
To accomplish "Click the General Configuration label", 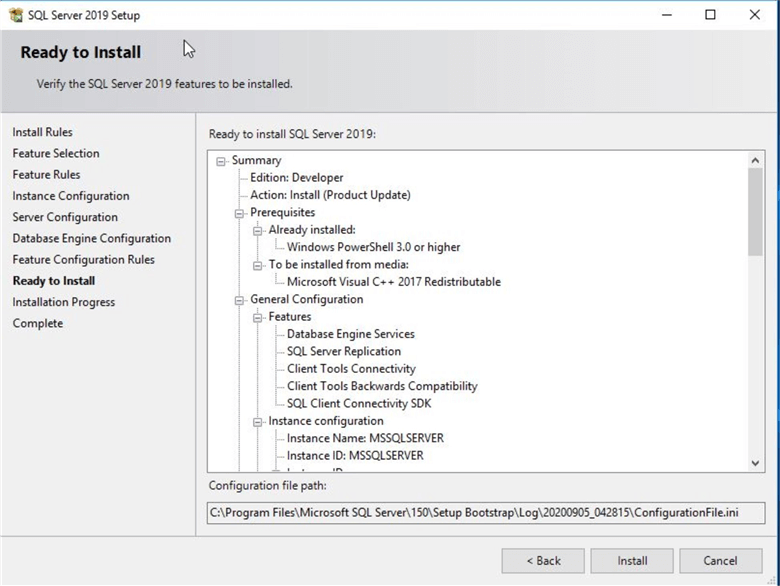I will 306,299.
